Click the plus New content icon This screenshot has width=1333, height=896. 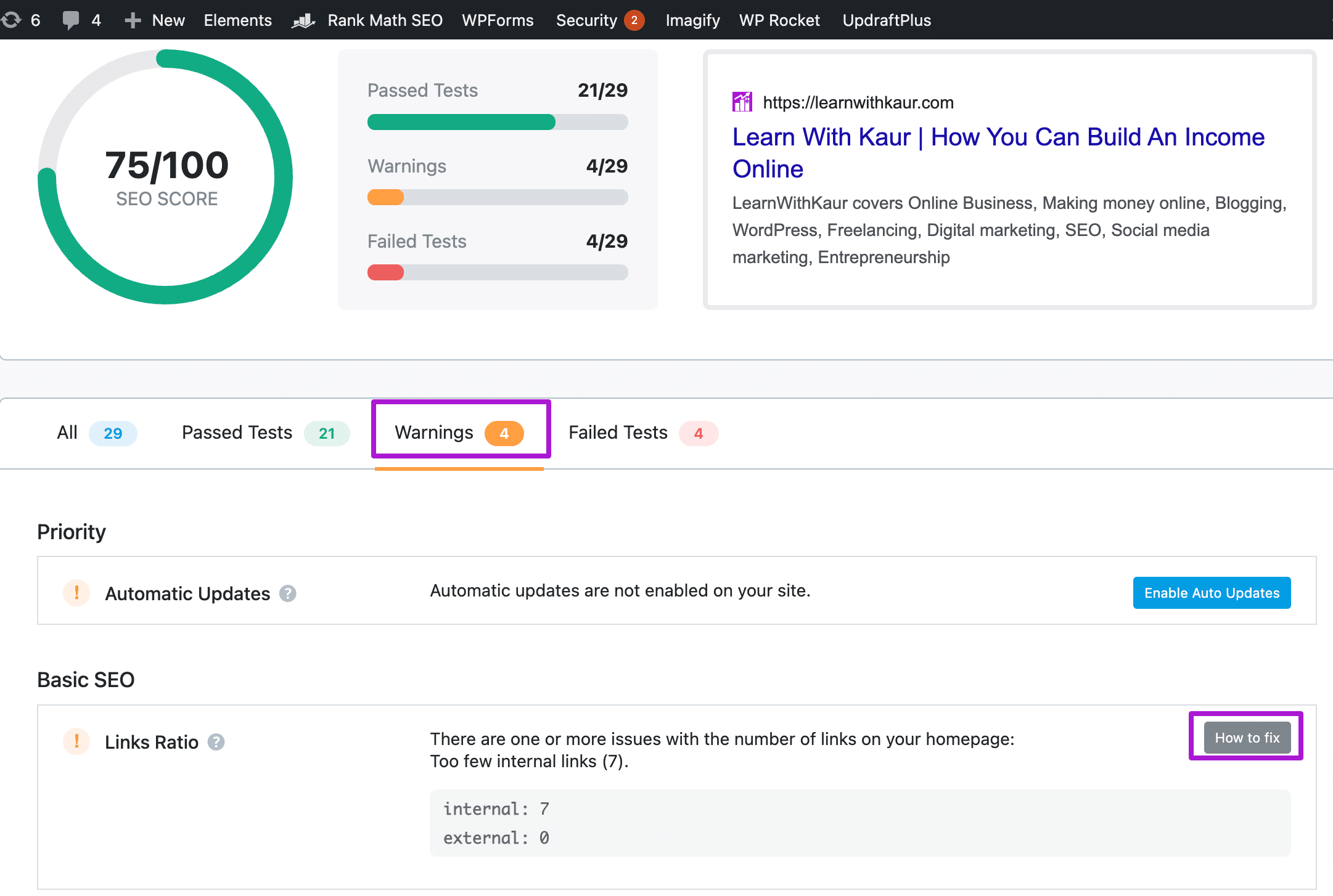[x=133, y=20]
